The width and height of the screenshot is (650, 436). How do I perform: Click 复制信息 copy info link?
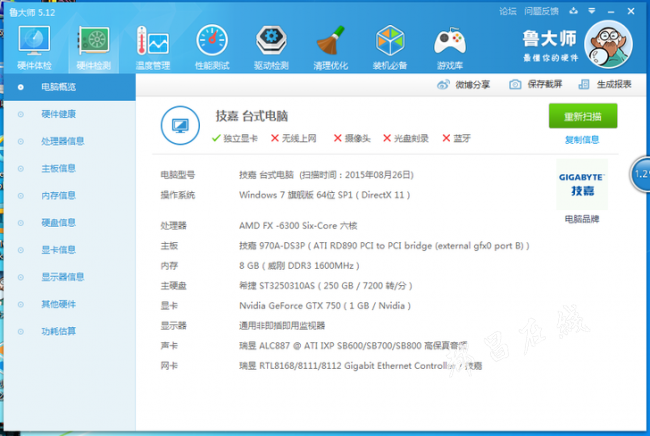click(582, 140)
